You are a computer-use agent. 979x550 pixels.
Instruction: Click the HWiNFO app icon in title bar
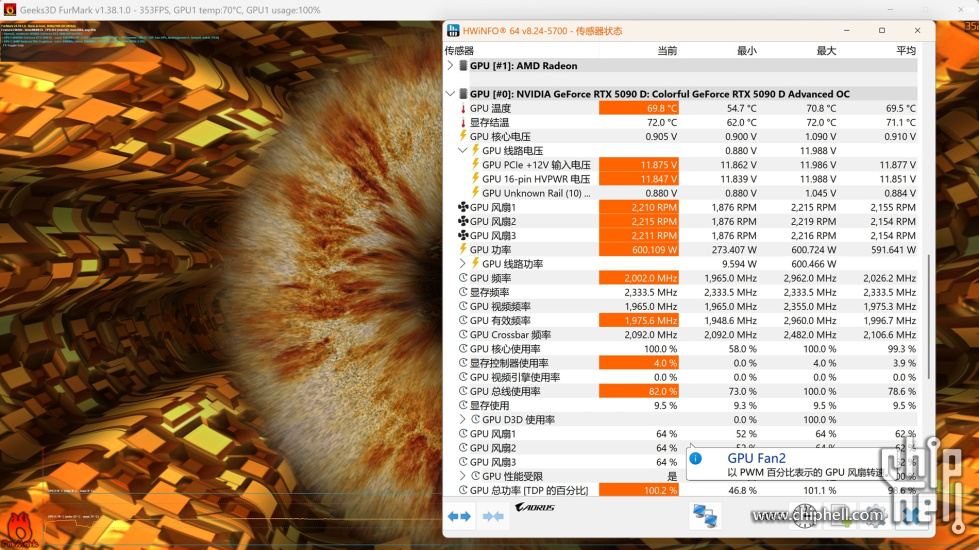pyautogui.click(x=454, y=31)
